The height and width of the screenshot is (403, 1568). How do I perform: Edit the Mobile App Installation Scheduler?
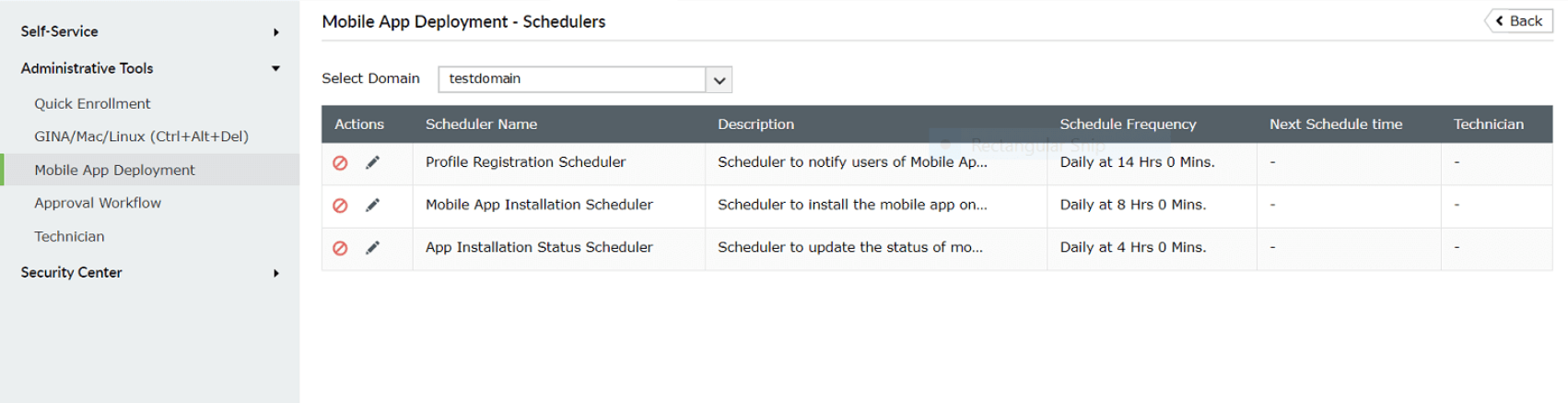(372, 205)
